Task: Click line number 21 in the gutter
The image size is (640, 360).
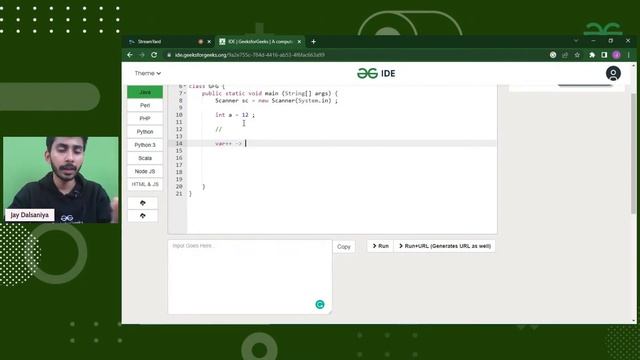Action: (179, 193)
